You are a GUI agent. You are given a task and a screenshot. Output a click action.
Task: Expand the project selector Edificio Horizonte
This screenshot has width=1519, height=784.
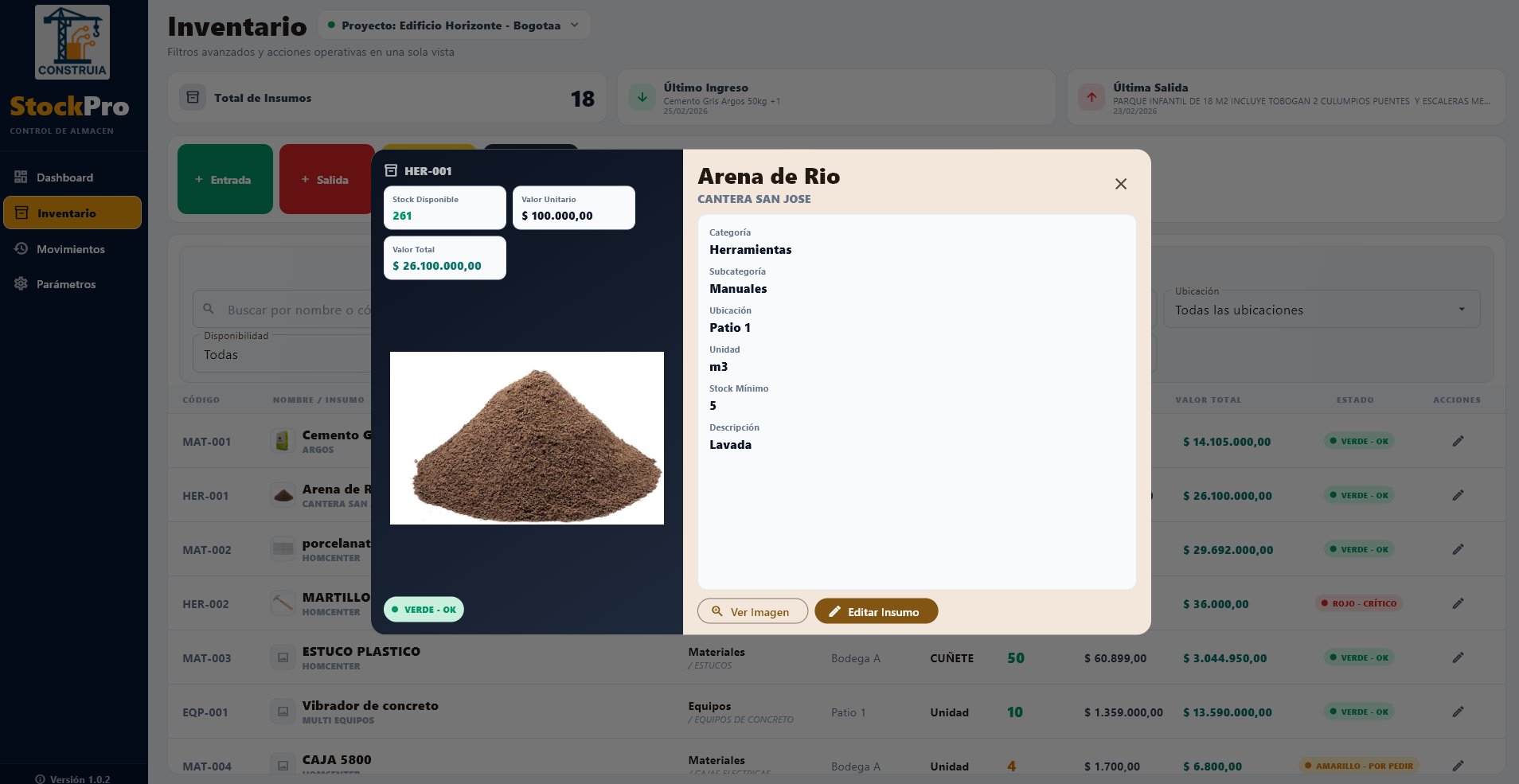coord(454,25)
